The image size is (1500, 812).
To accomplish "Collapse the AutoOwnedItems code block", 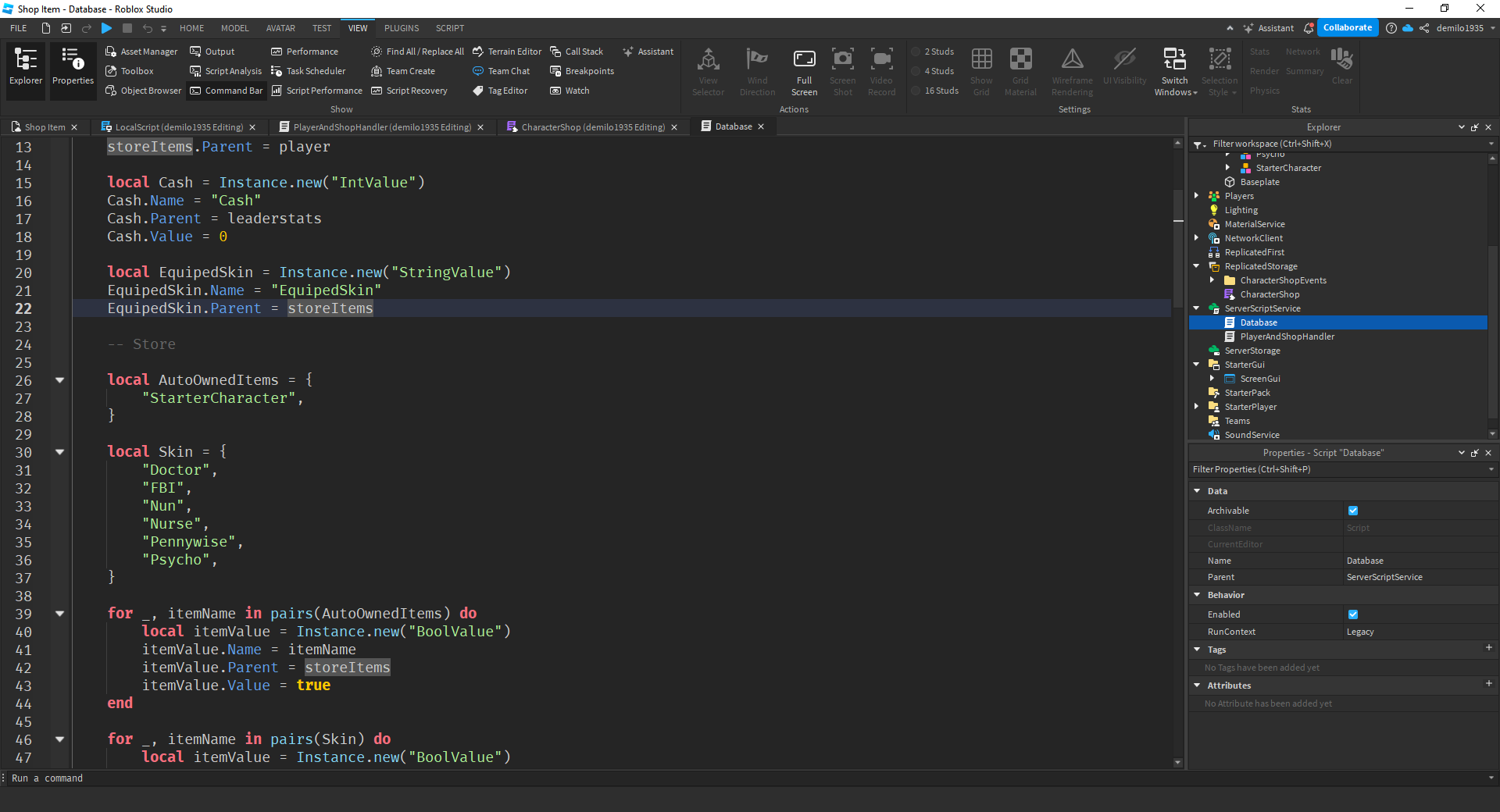I will 59,380.
